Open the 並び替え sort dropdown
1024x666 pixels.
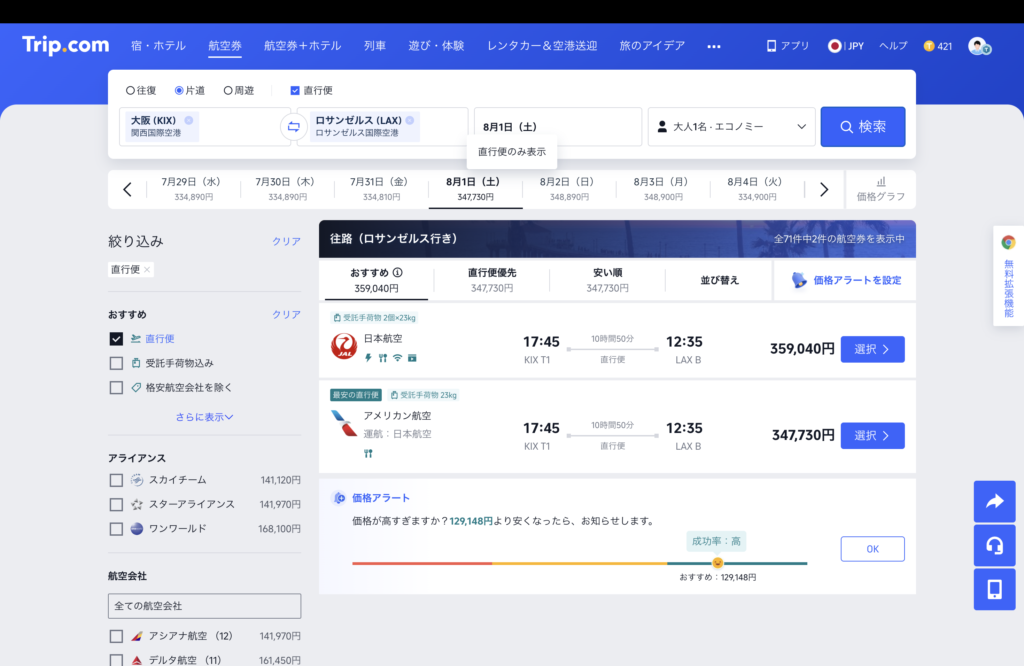click(x=720, y=280)
